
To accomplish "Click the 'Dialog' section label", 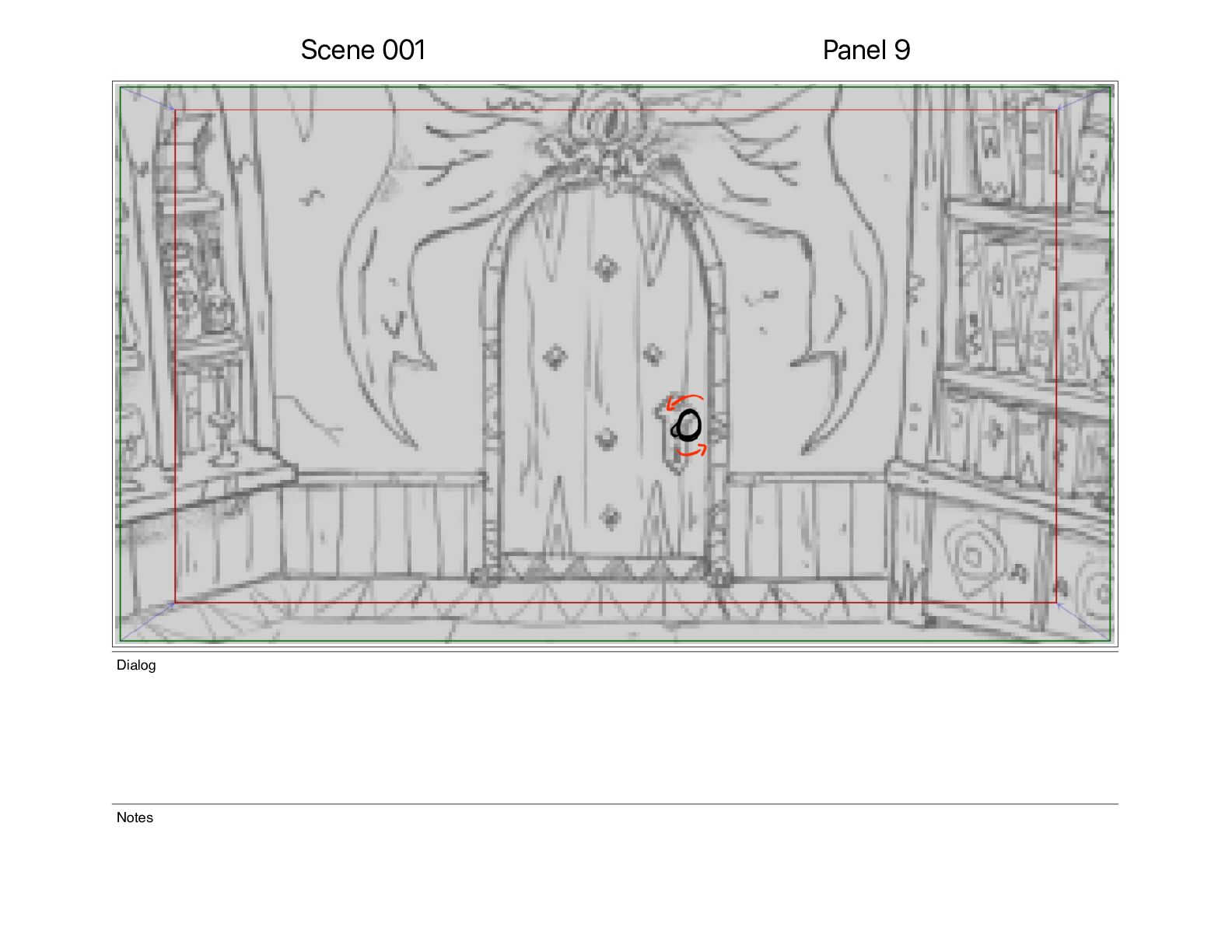I will [x=136, y=665].
